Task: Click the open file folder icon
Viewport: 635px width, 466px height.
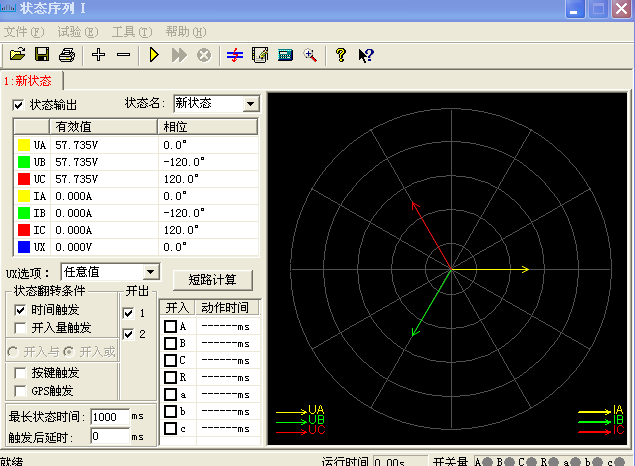Action: pos(18,55)
